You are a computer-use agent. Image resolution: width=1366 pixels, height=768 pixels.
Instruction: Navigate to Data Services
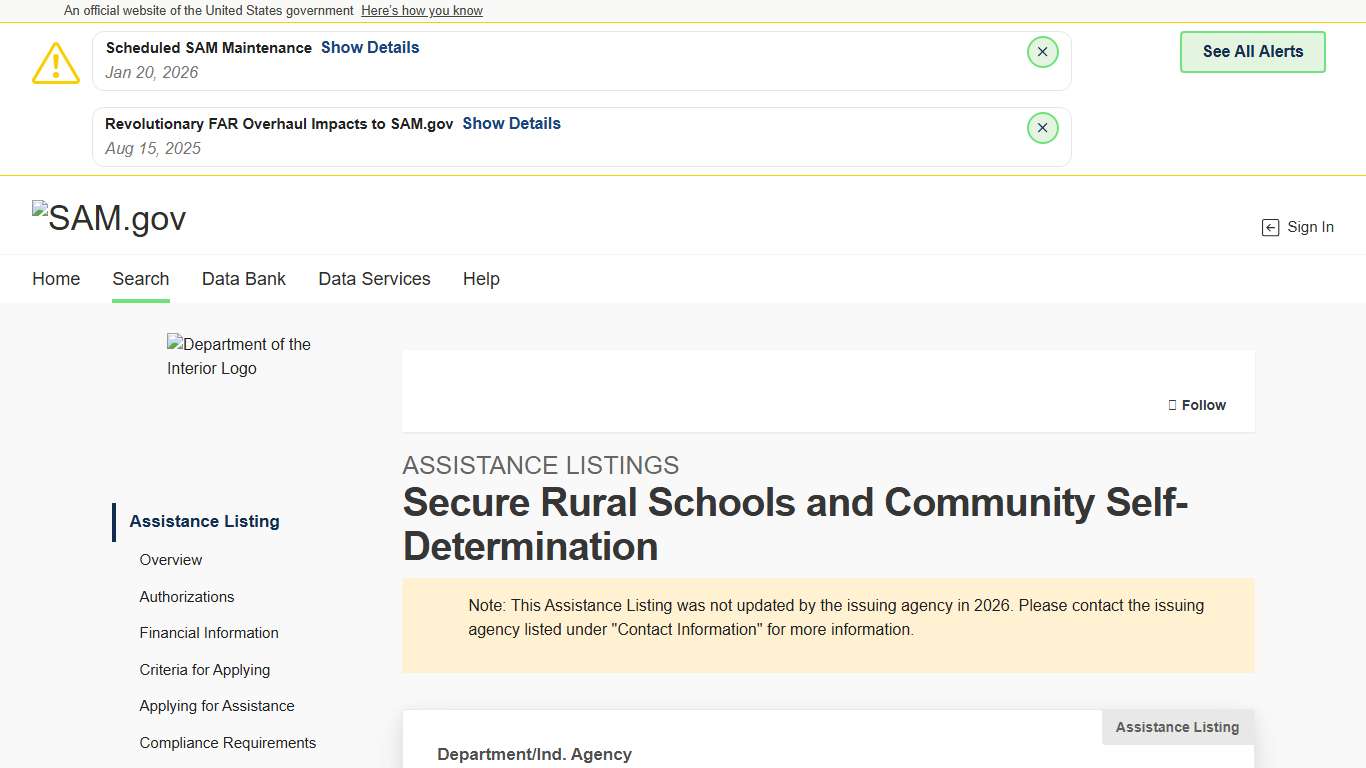coord(374,279)
